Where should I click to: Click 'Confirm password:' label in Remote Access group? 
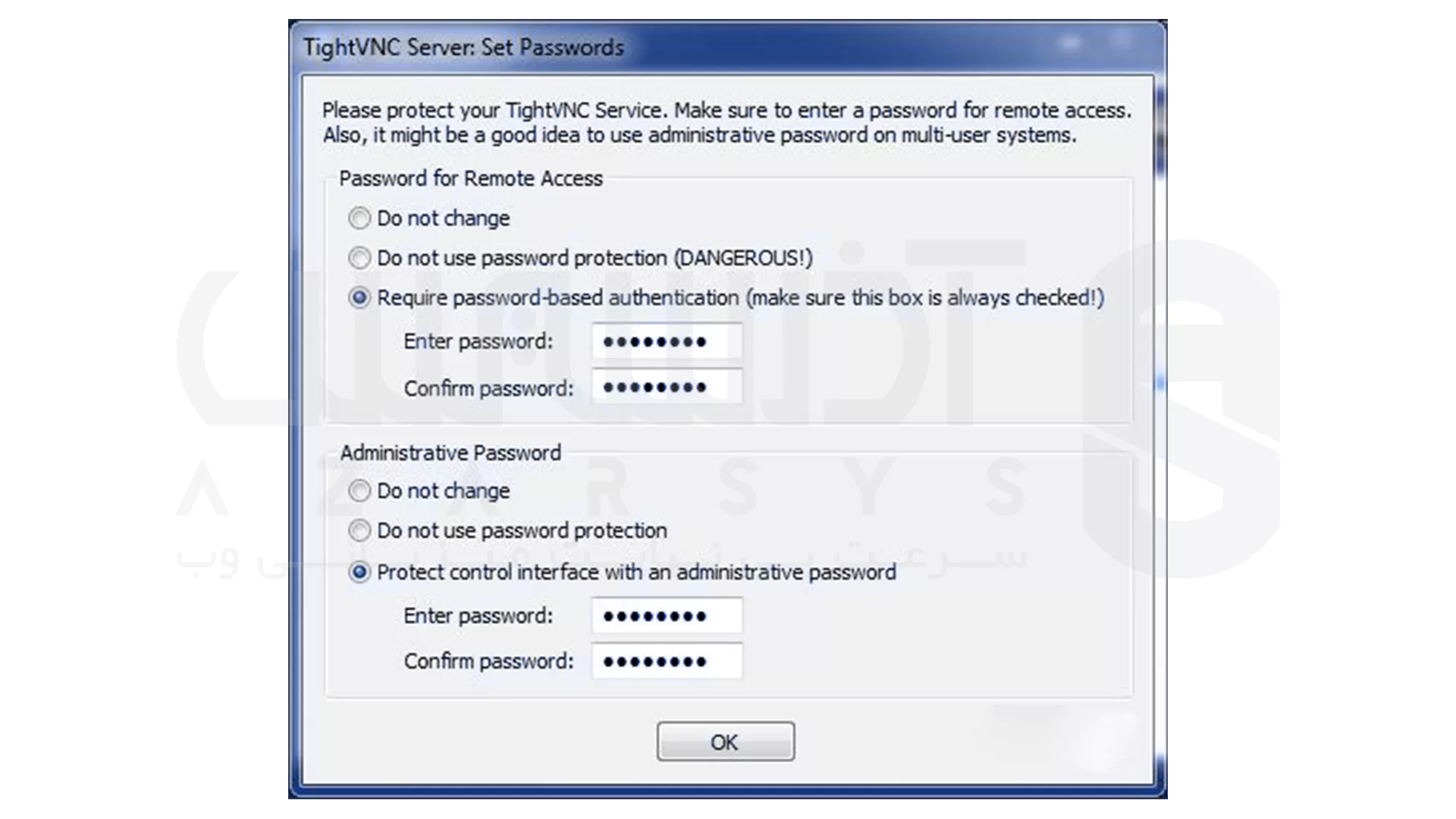488,388
